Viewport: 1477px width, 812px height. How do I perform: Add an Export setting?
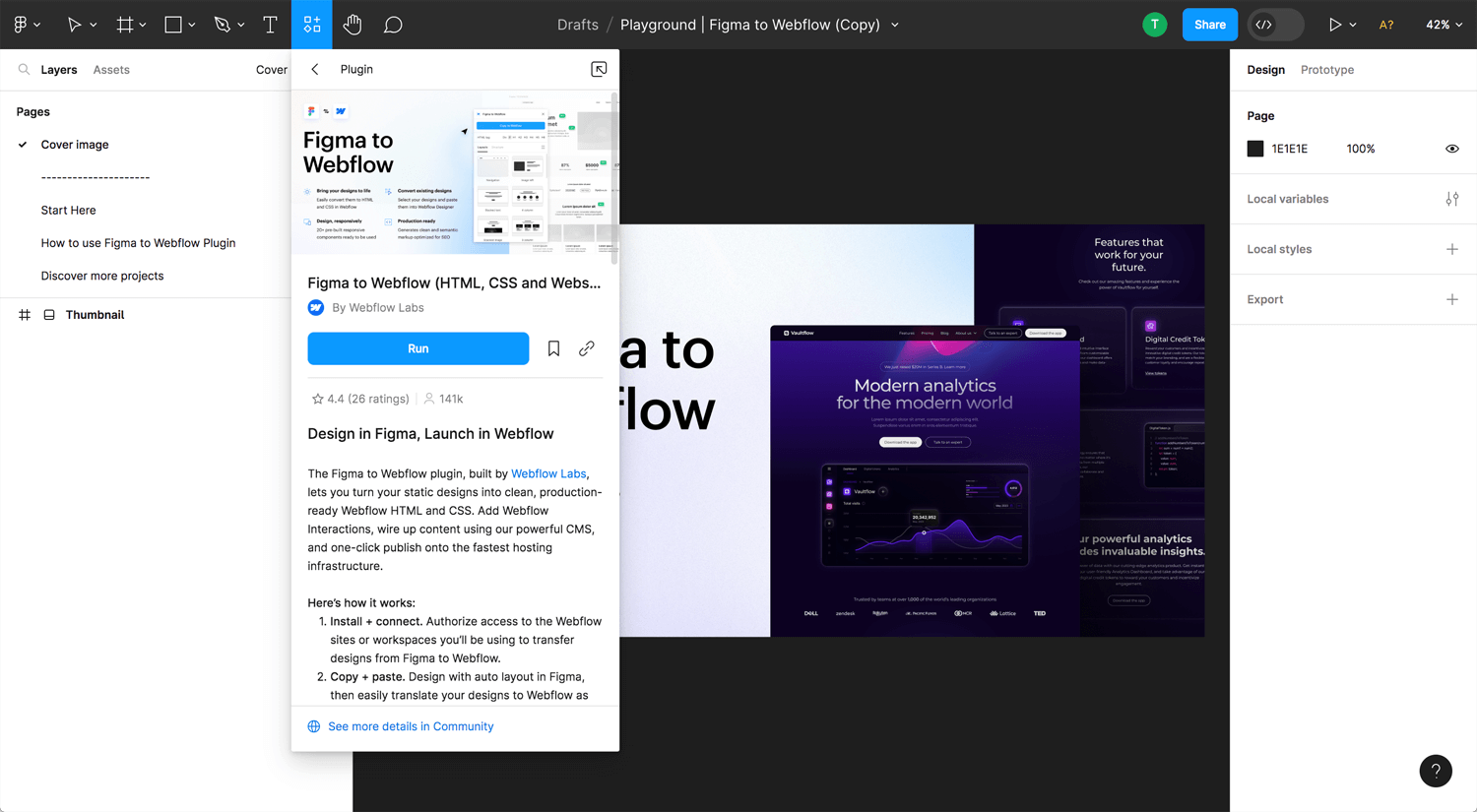[1452, 299]
